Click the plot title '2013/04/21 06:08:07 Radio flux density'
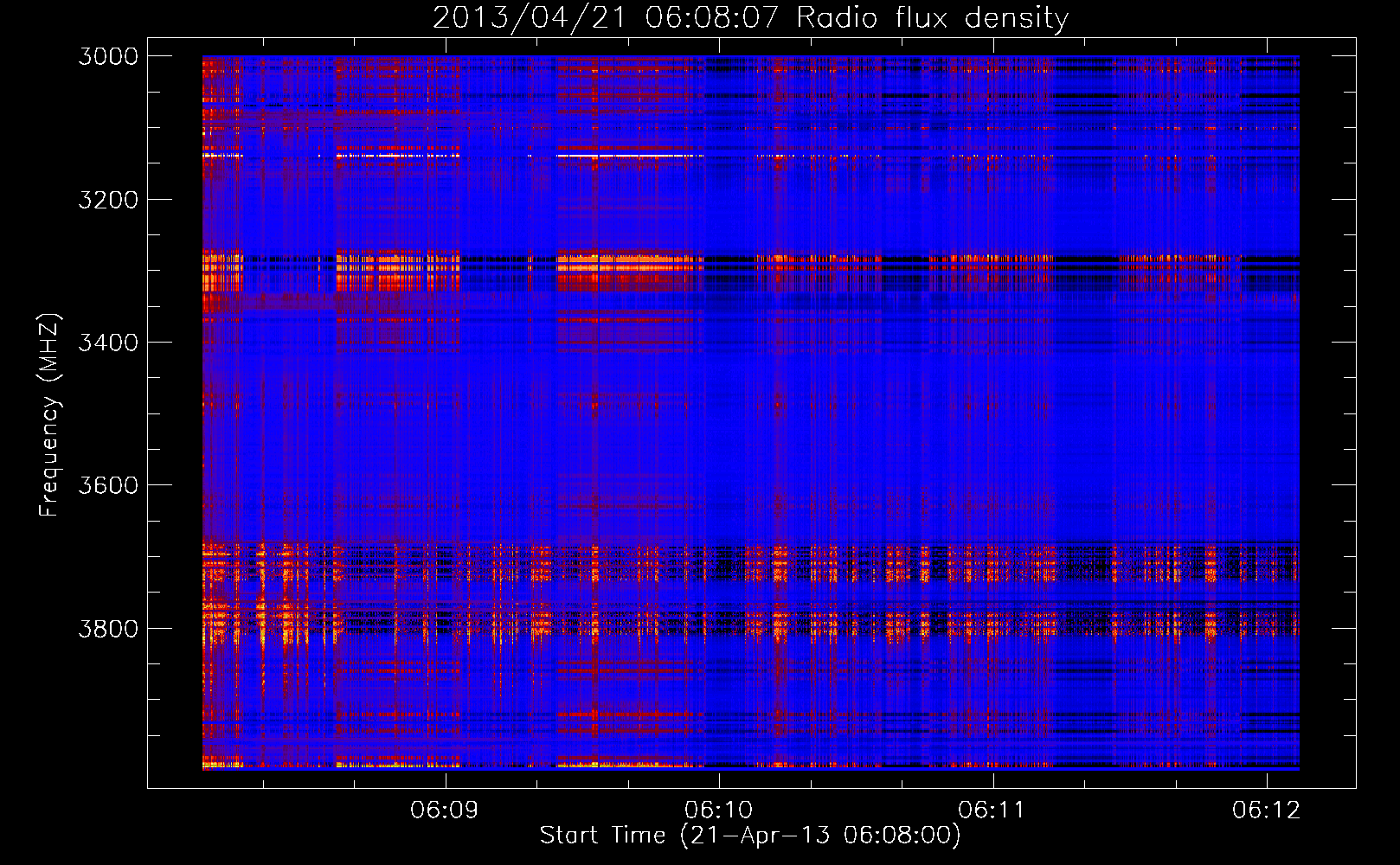This screenshot has width=1400, height=865. 750,17
